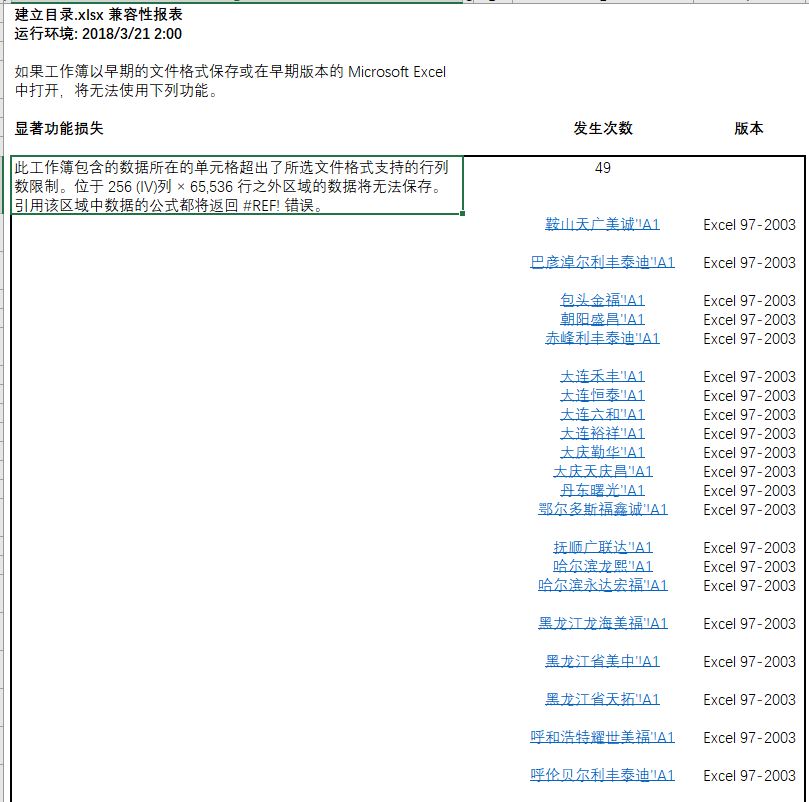The height and width of the screenshot is (802, 809).
Task: Follow the 巴彦淖尔利丰泰迪'!A1 link
Action: 602,263
